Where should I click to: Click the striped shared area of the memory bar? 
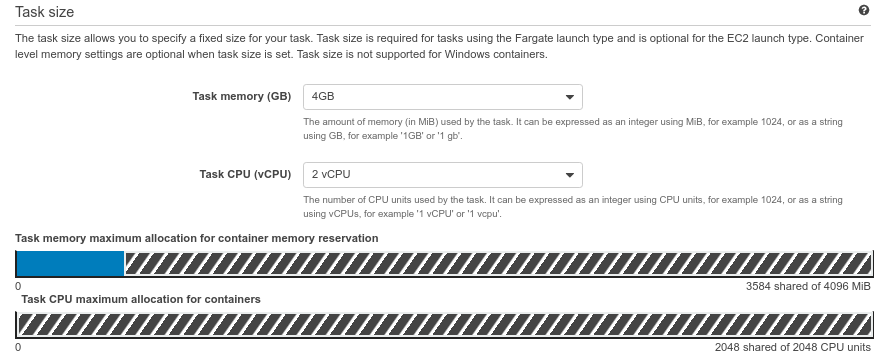click(498, 264)
